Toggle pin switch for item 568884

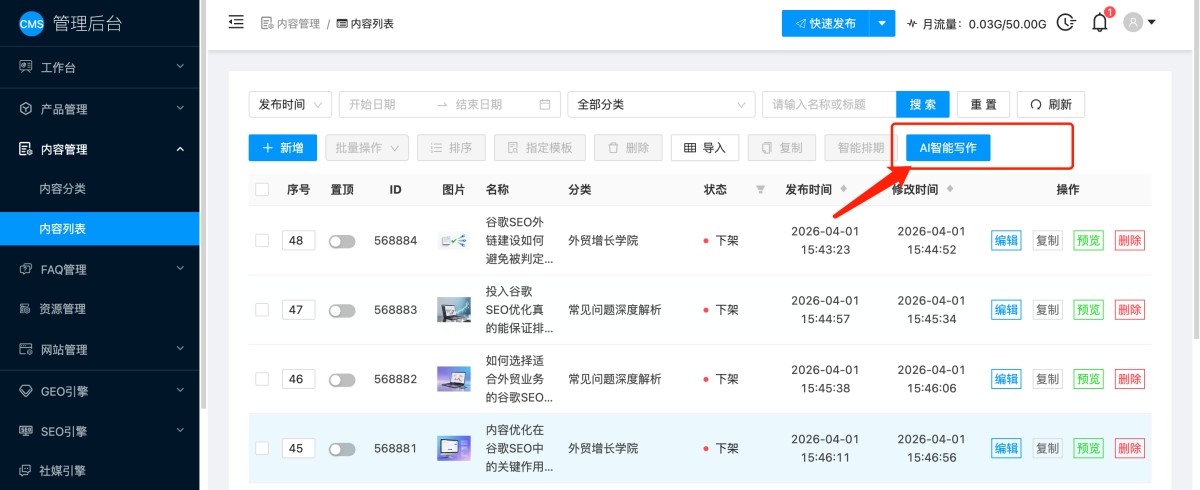[x=342, y=241]
